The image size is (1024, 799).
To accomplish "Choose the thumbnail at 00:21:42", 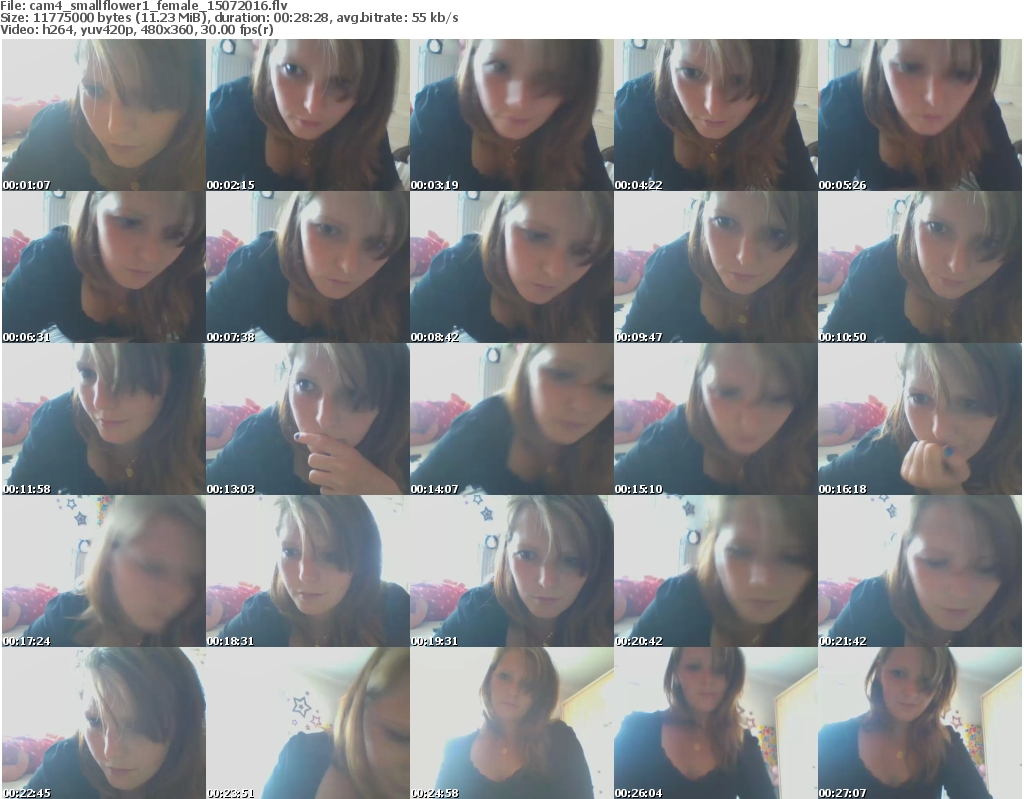I will (x=920, y=572).
